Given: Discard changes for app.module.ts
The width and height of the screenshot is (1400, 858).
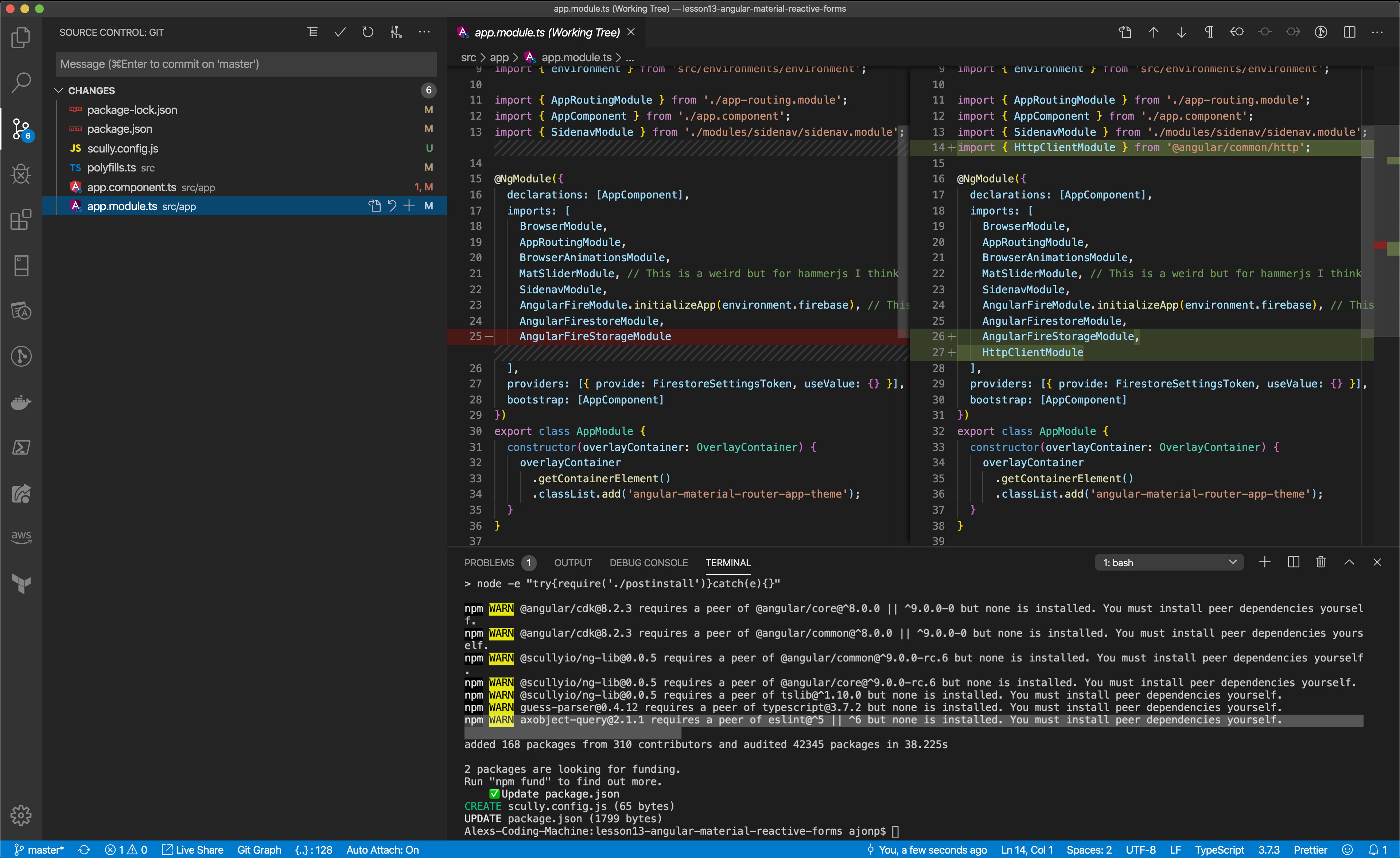Looking at the screenshot, I should tap(392, 206).
